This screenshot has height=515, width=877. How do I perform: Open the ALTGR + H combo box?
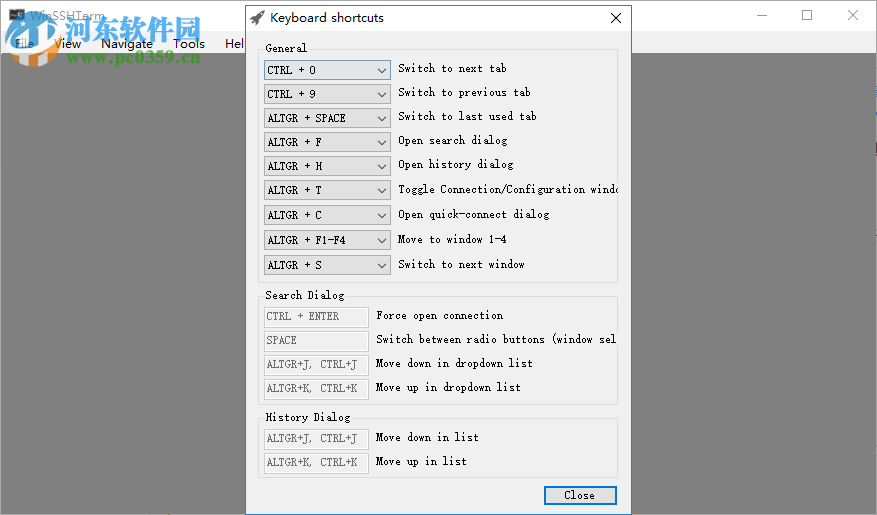click(x=327, y=166)
